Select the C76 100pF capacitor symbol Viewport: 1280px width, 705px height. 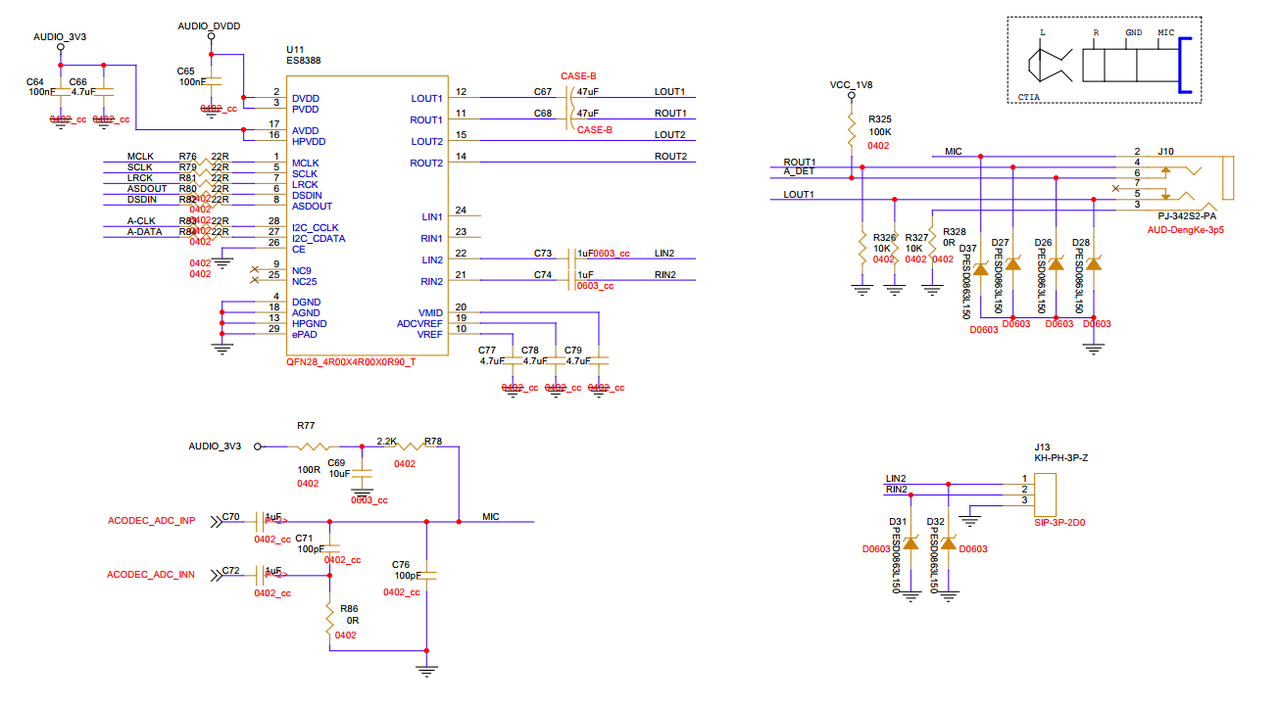pyautogui.click(x=427, y=576)
